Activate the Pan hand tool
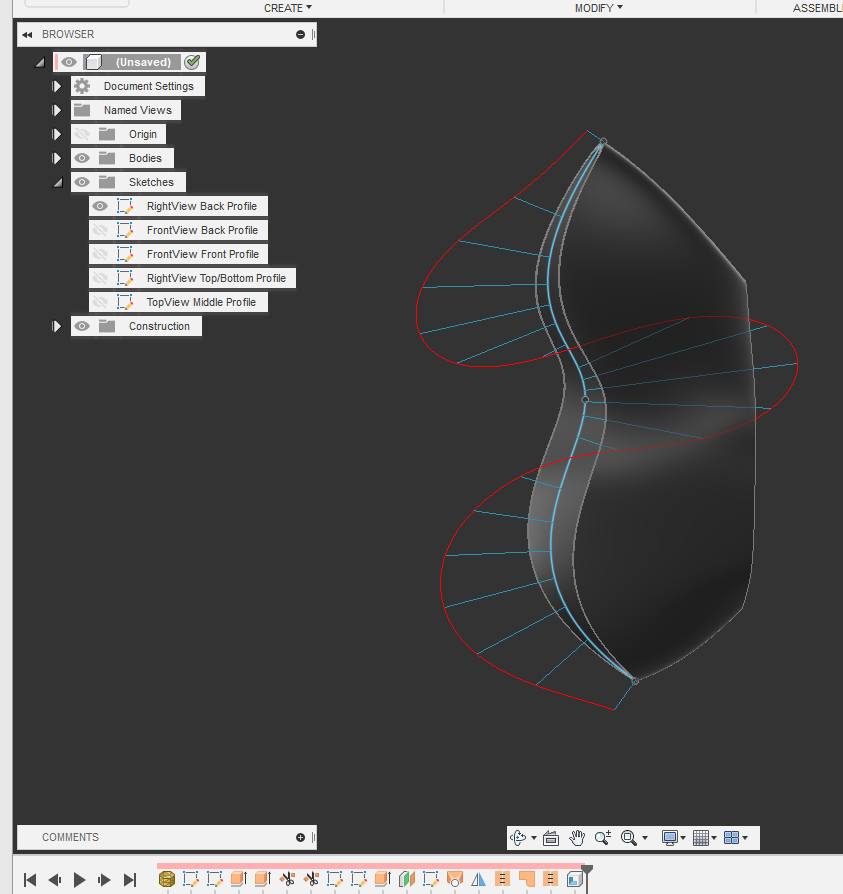Image resolution: width=843 pixels, height=894 pixels. 577,838
